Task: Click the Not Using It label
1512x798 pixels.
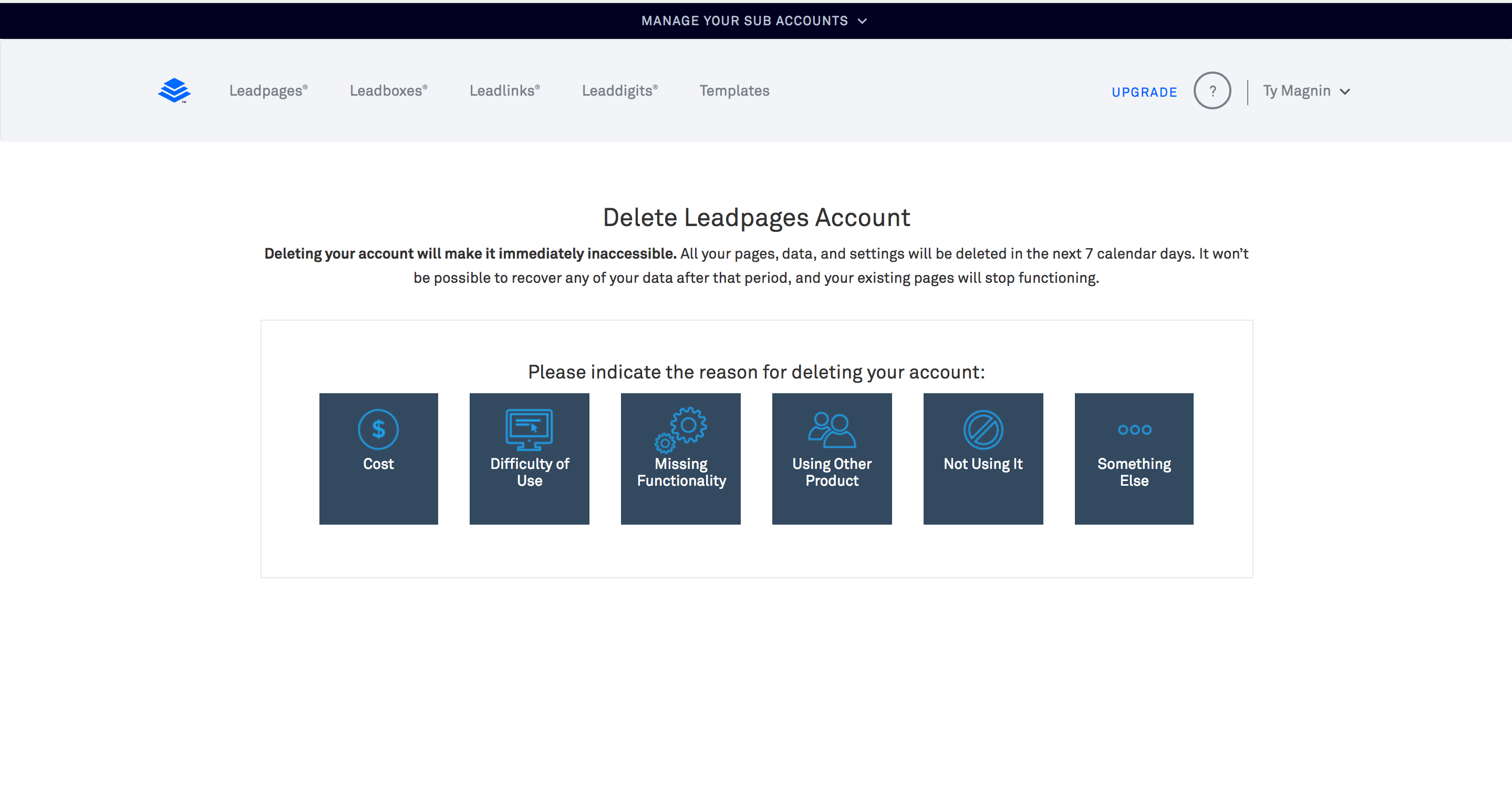Action: point(983,464)
